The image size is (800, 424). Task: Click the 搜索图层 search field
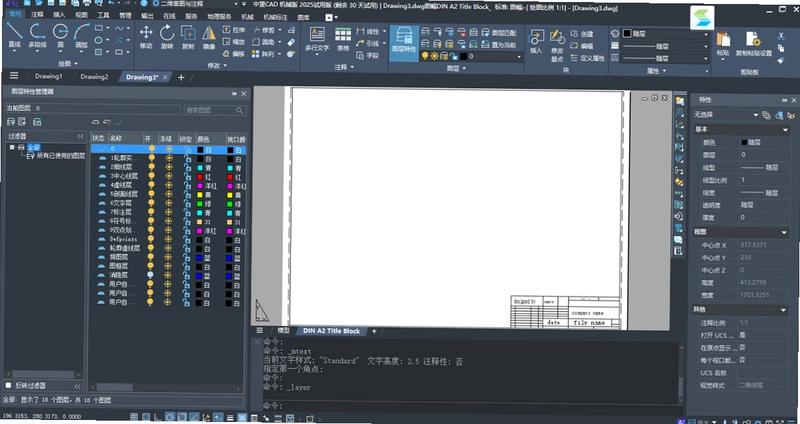(215, 110)
